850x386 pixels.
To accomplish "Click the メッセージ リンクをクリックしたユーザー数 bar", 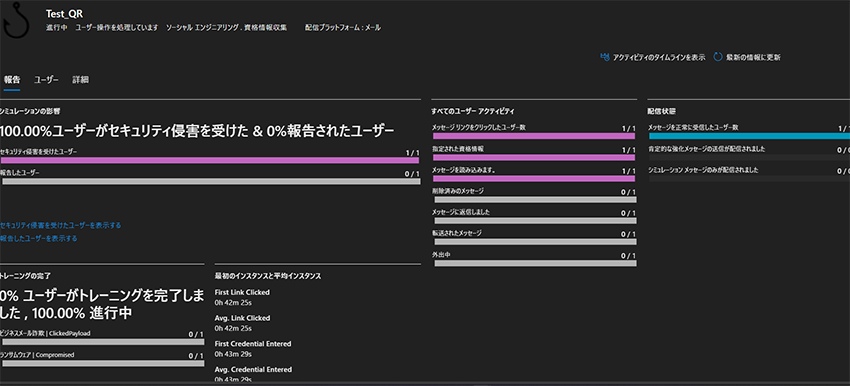I will [x=534, y=136].
